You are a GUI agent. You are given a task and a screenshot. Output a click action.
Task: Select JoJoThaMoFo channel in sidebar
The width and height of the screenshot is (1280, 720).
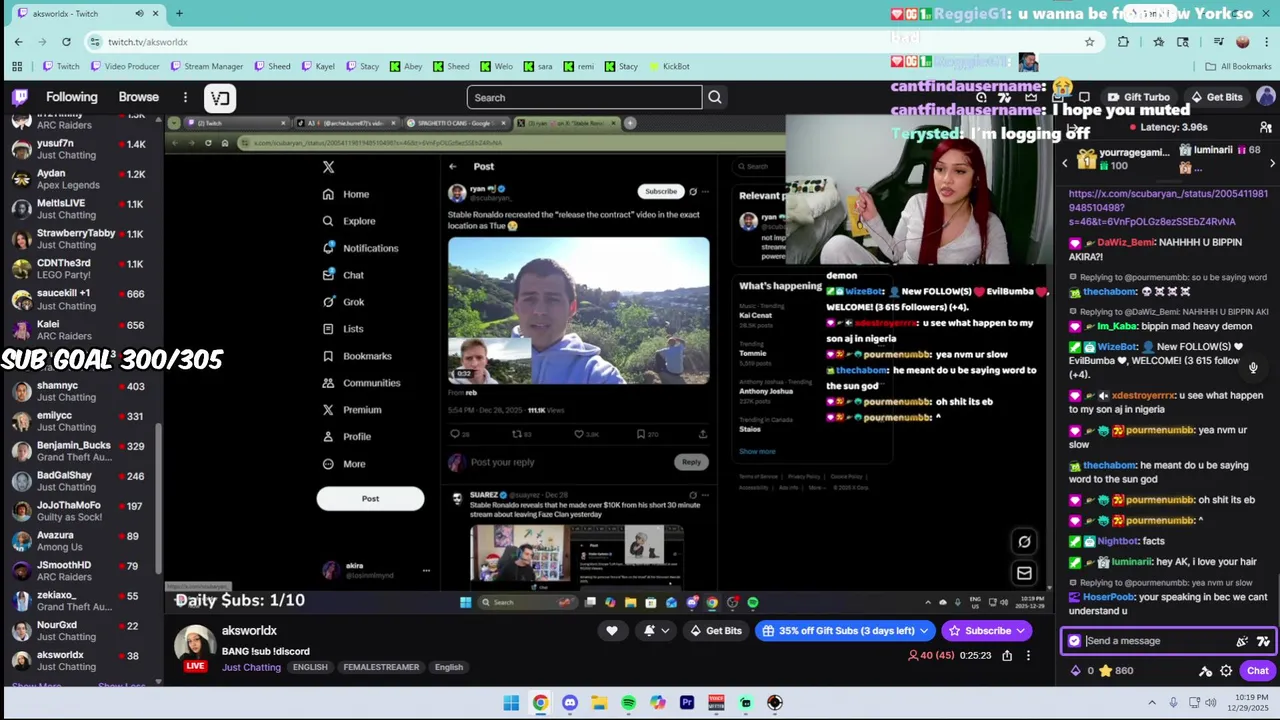(x=82, y=511)
